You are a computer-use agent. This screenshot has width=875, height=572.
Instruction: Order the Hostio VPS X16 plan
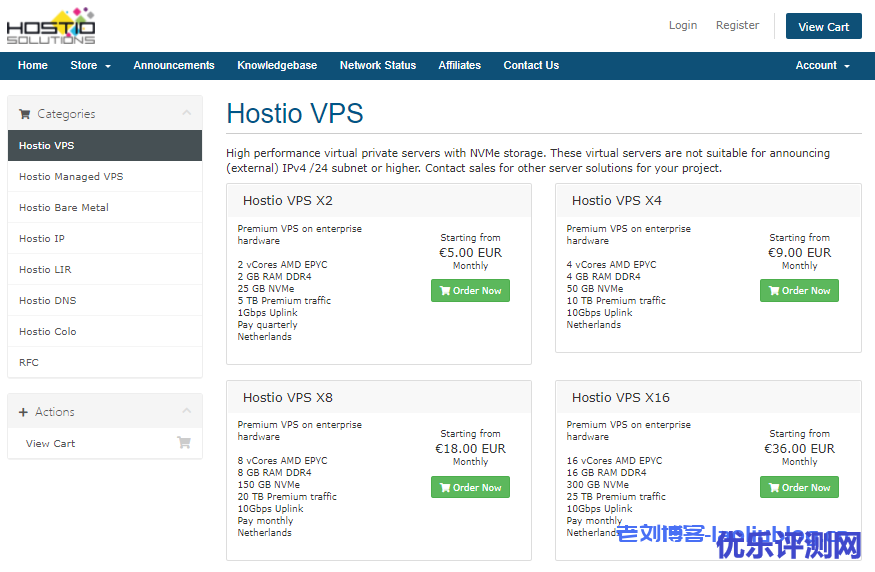(x=799, y=488)
